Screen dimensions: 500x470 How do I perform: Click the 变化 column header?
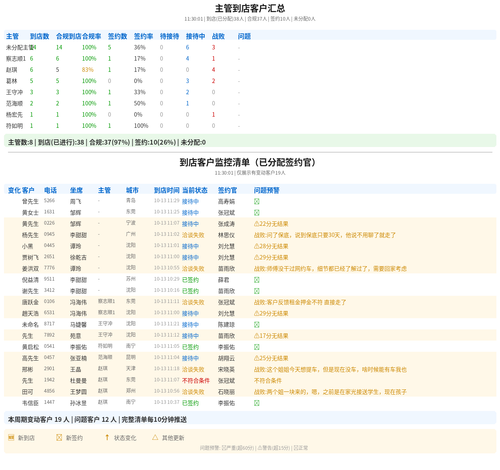click(14, 190)
